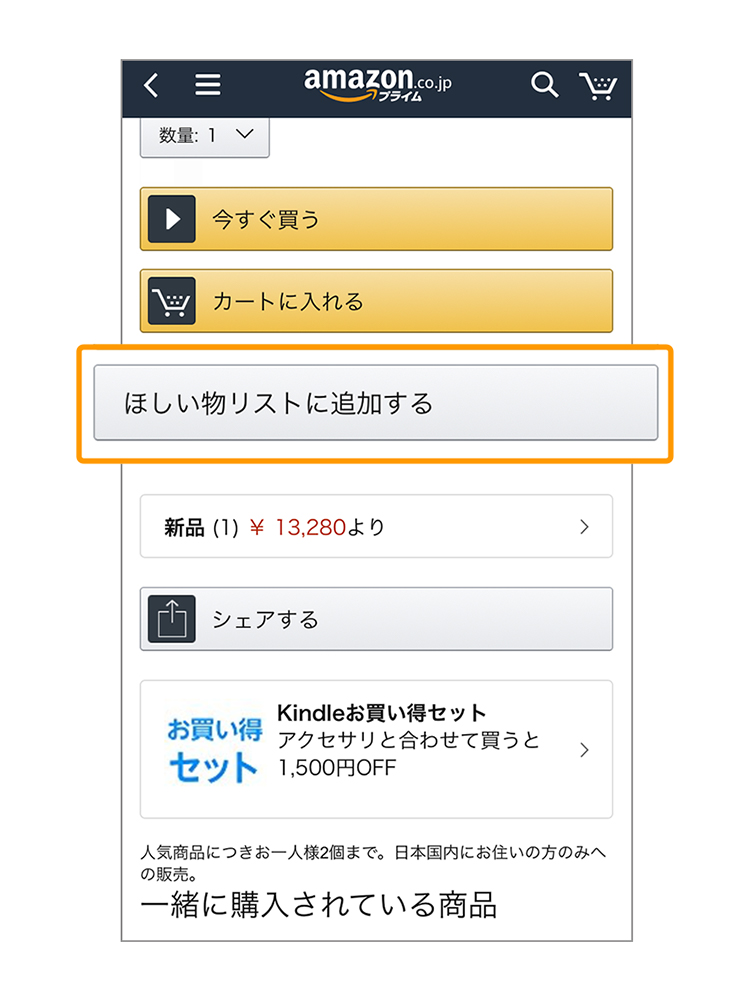
Task: Click the amazon.co.jp Prime logo
Action: (x=377, y=85)
